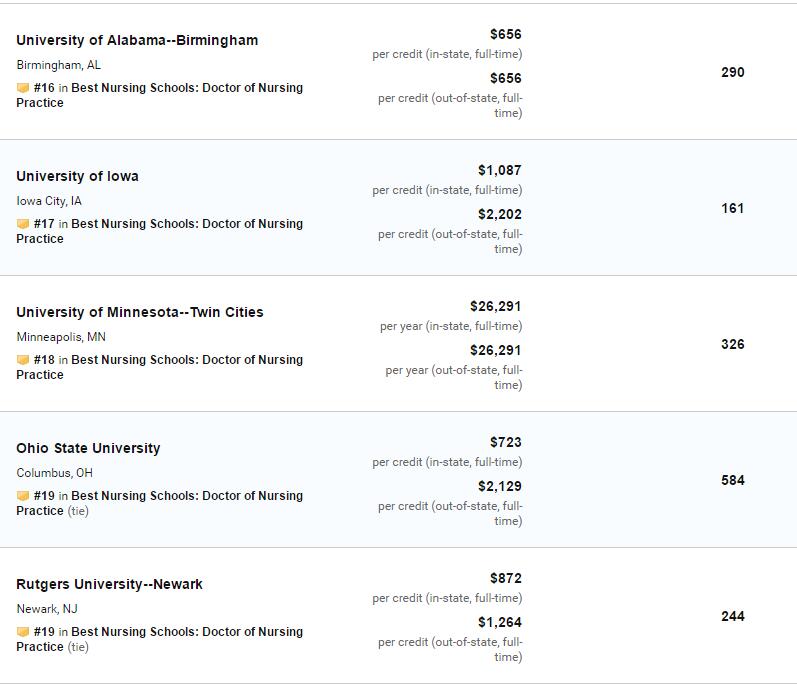797x688 pixels.
Task: Click Ohio State's #19 ranking link (tie)
Action: point(160,503)
